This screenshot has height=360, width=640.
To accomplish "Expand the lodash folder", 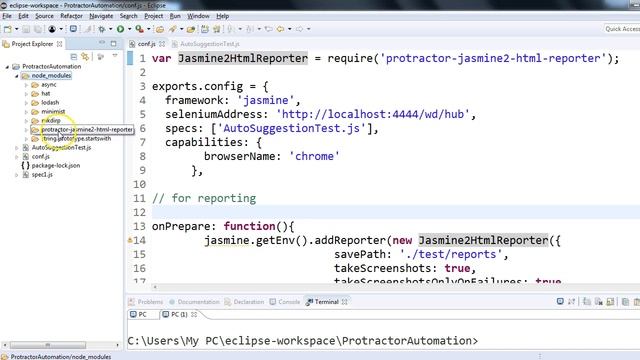I will click(26, 103).
